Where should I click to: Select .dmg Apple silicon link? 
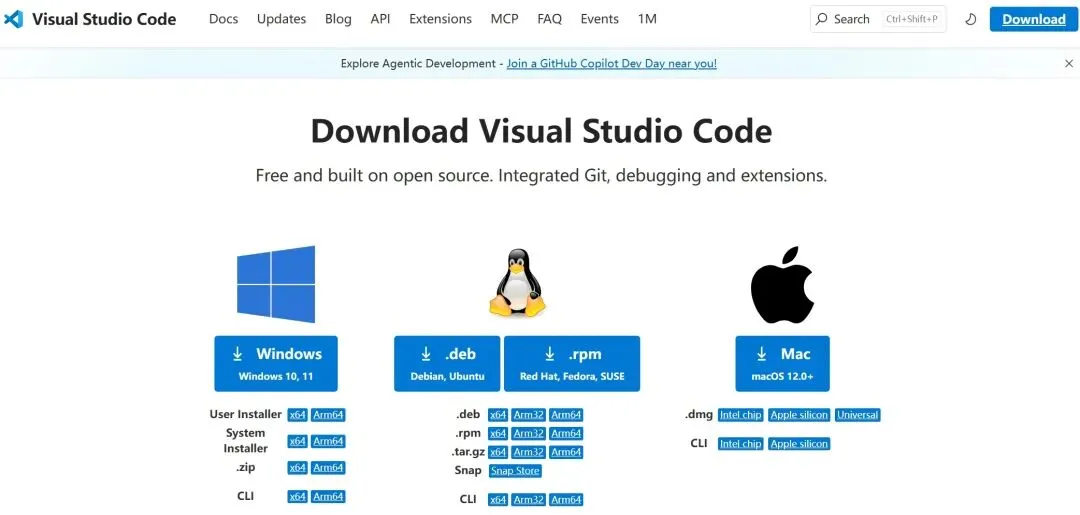tap(799, 414)
